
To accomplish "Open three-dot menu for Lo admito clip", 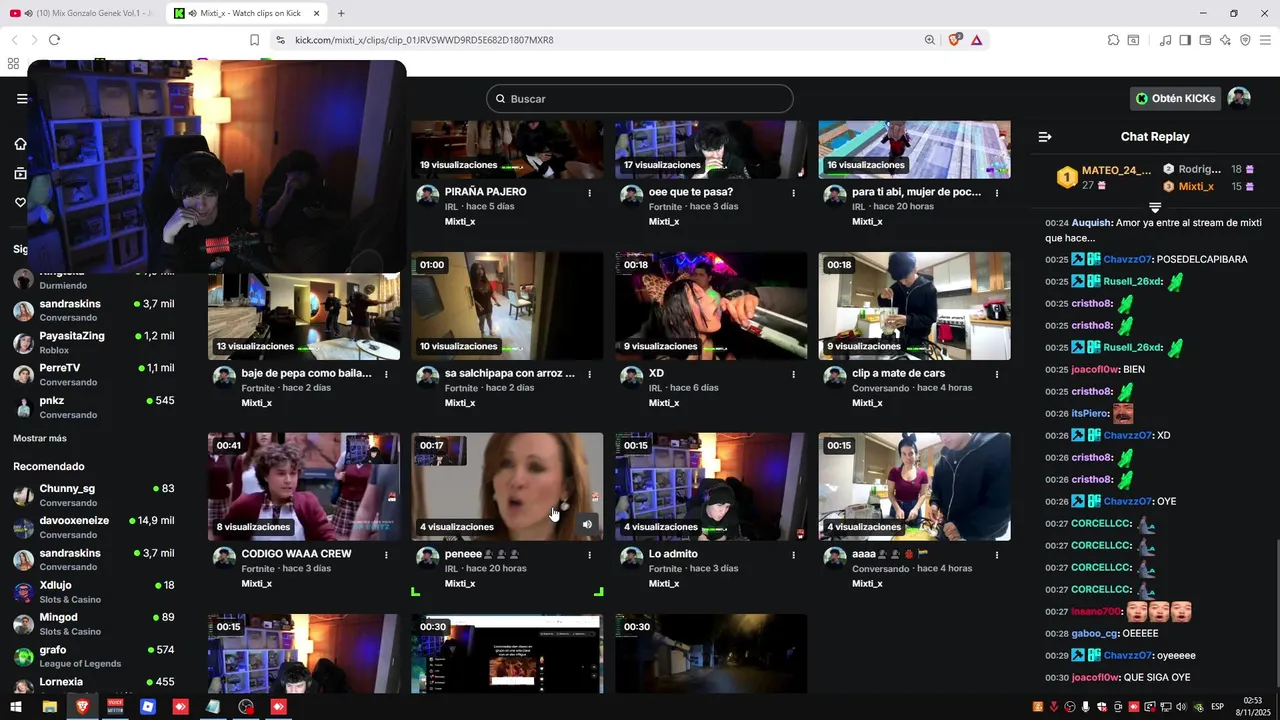I will pos(794,555).
